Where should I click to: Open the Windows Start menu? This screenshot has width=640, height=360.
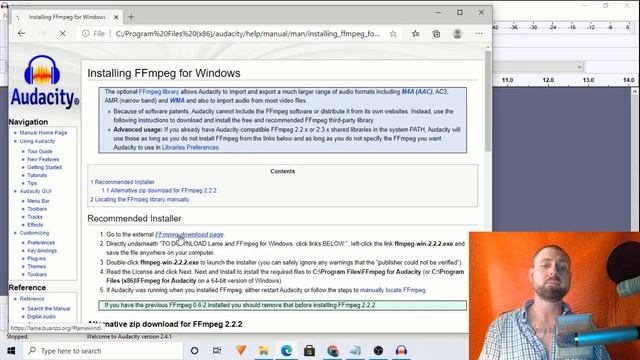click(x=11, y=351)
